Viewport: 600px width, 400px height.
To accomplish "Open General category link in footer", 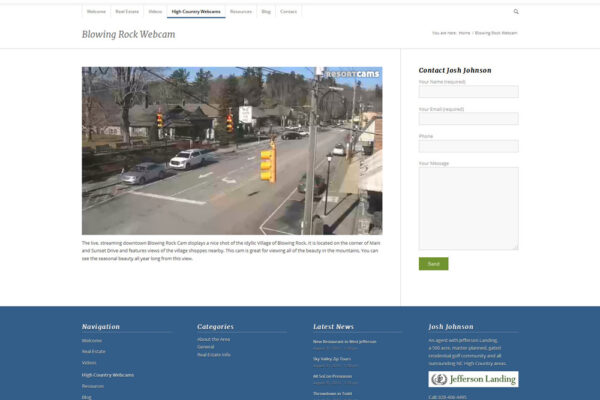I will [205, 347].
